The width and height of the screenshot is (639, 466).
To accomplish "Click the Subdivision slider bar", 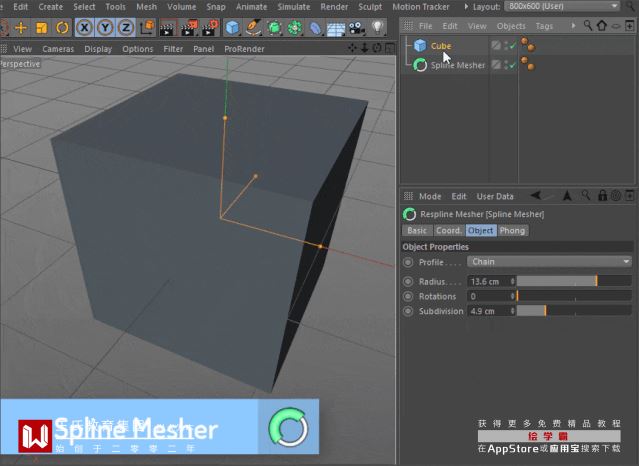I will (574, 311).
